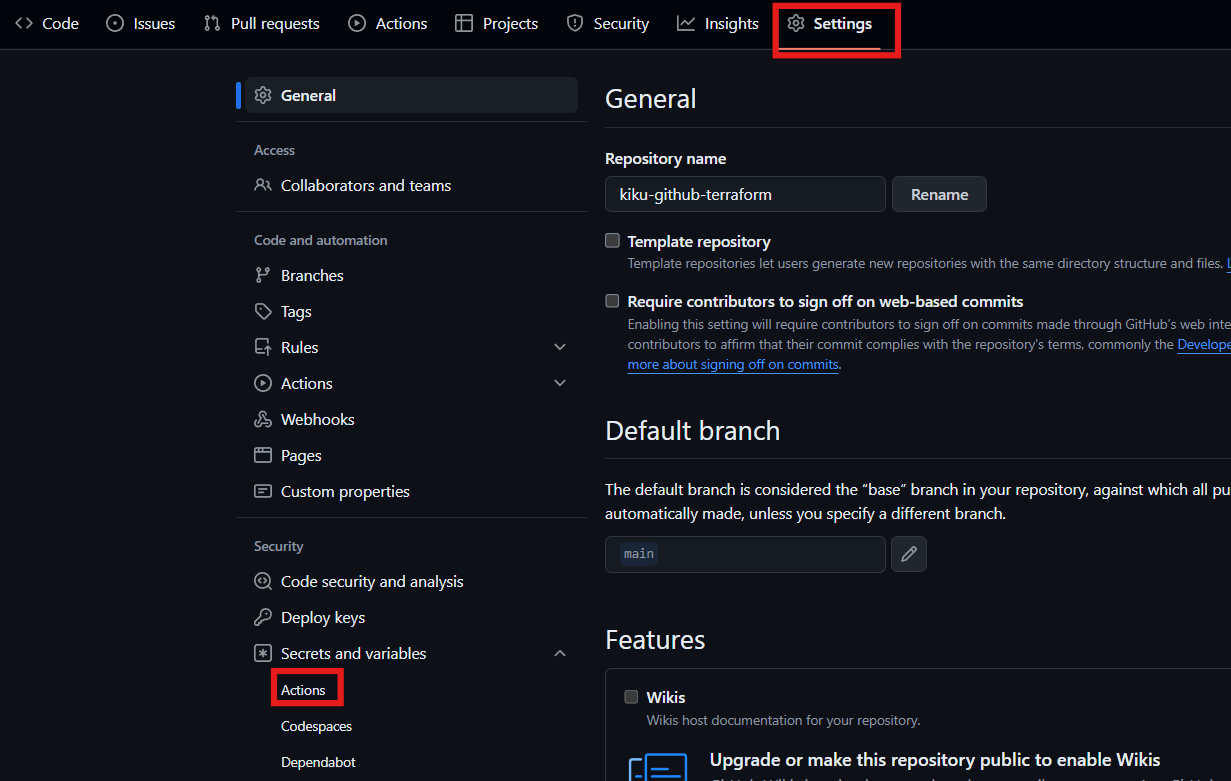Select Codespaces under Secrets and variables
The image size is (1231, 781).
(316, 726)
